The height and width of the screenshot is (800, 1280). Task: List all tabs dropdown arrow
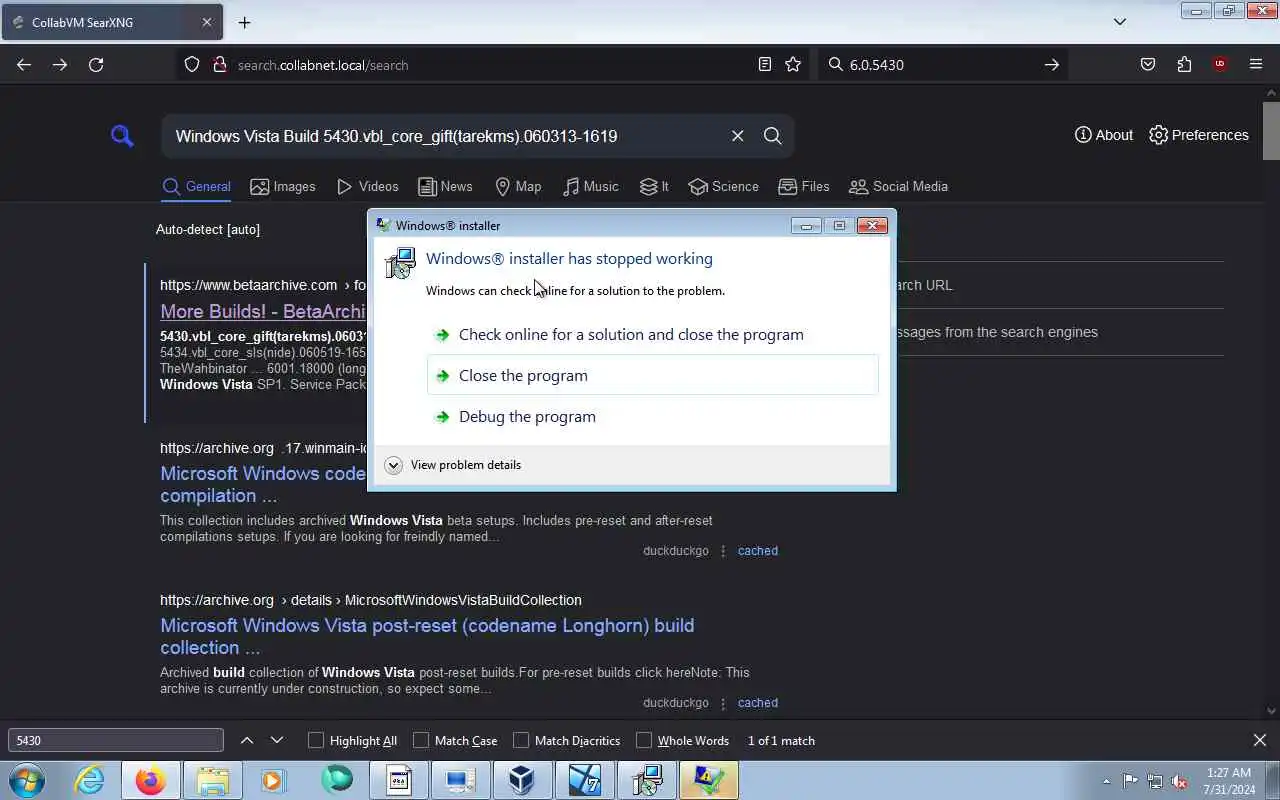[1120, 22]
